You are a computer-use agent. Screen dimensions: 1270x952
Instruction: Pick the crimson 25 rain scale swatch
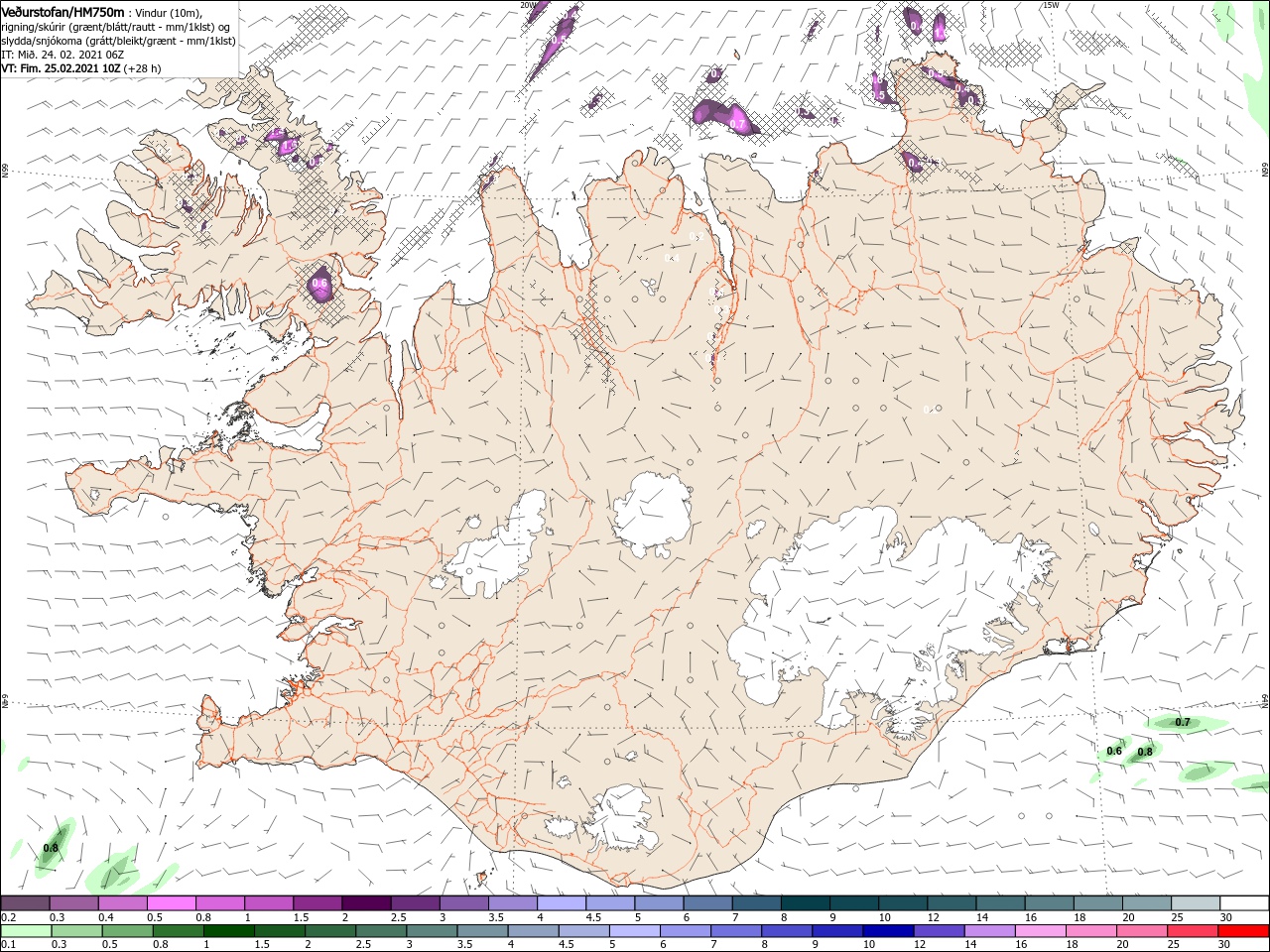pyautogui.click(x=1192, y=930)
